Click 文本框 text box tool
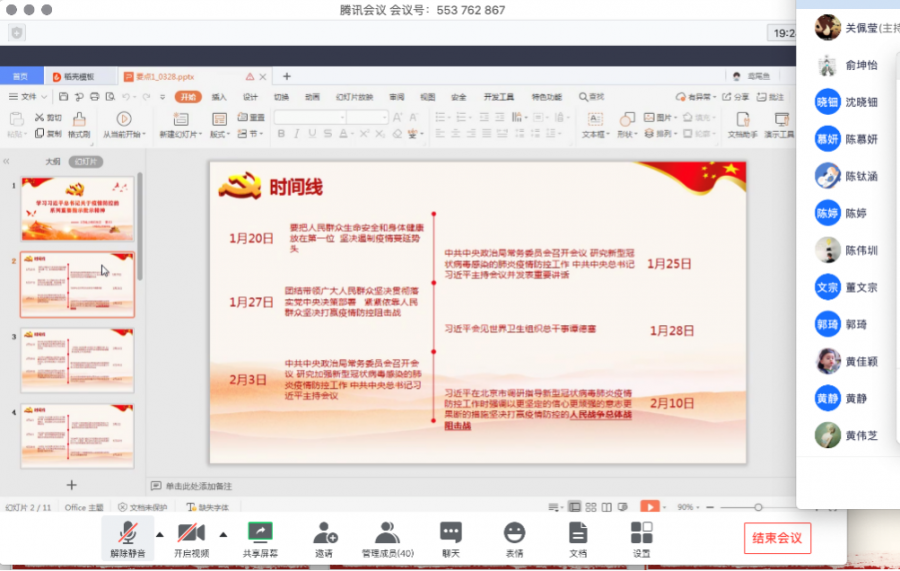The width and height of the screenshot is (900, 571). (x=594, y=125)
